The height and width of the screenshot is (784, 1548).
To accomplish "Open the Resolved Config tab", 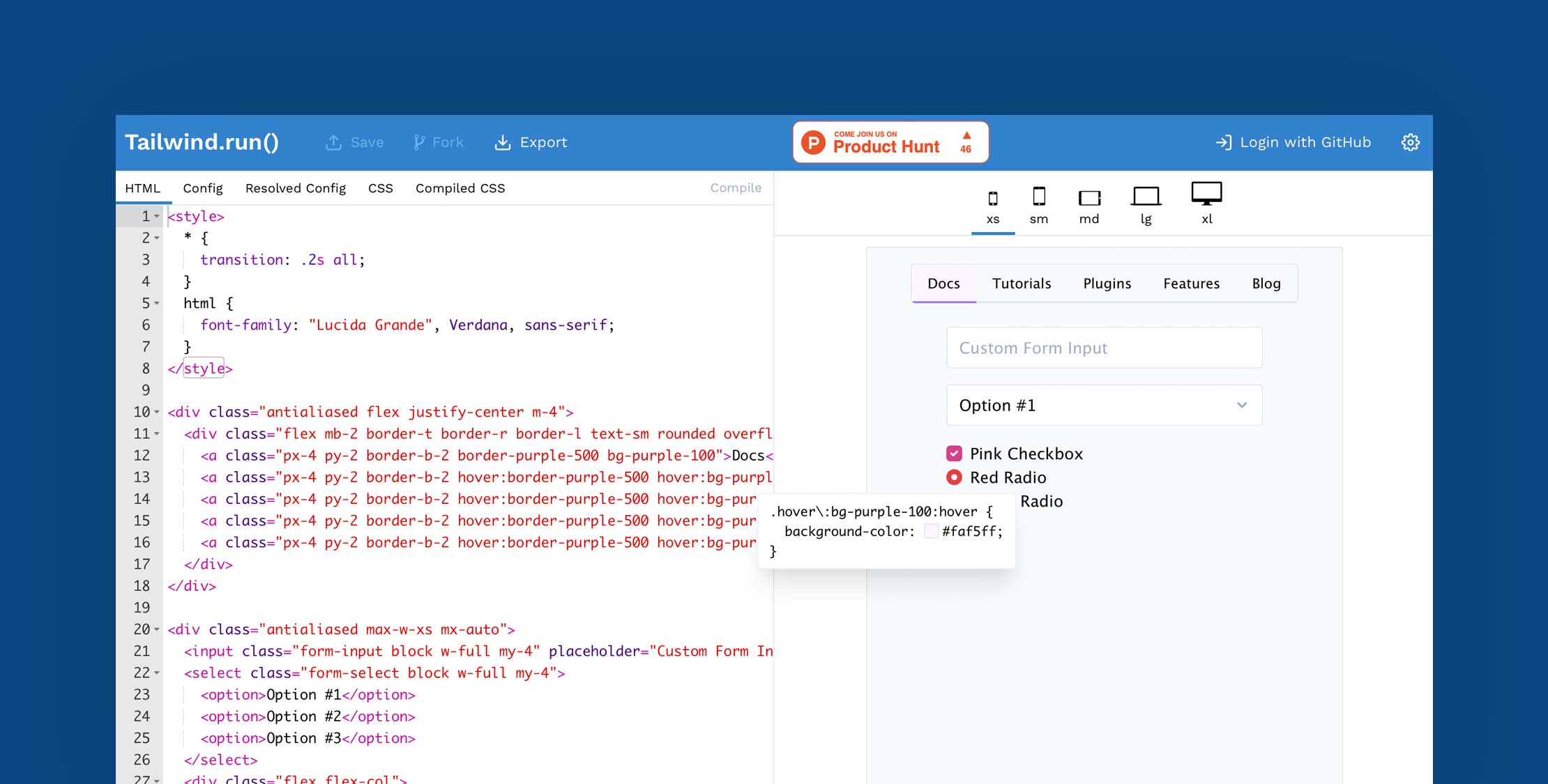I will pos(295,188).
